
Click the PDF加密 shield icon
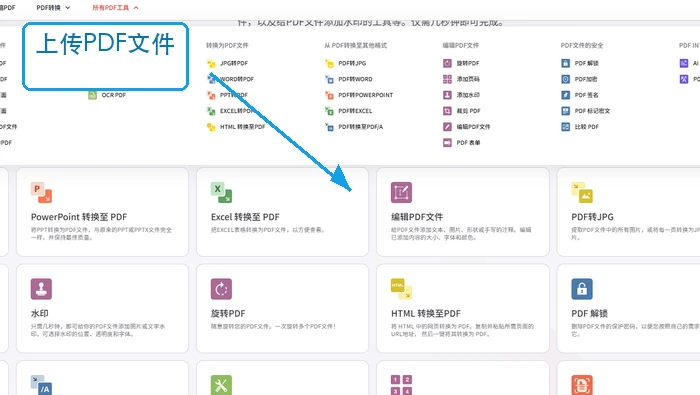click(566, 79)
